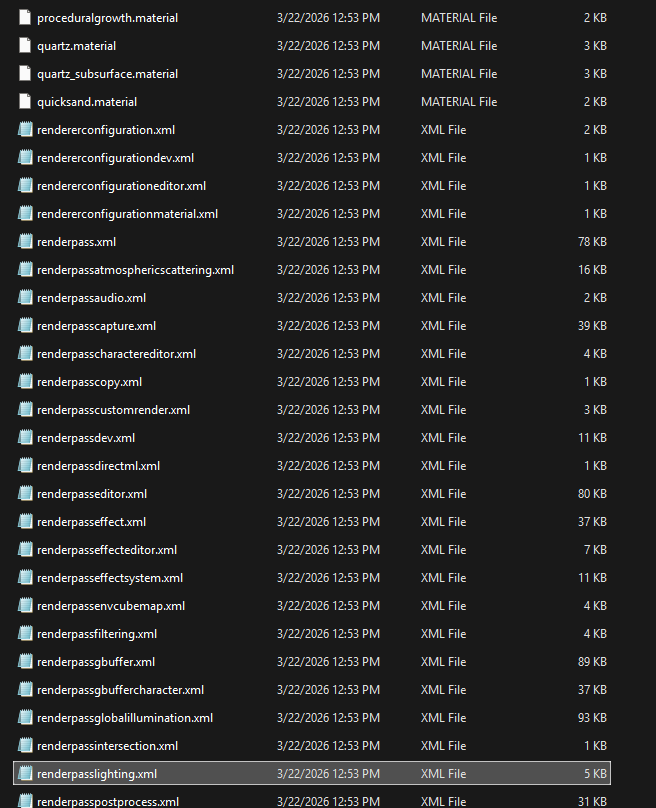Select the file name renderpassintersection.xml

pos(107,746)
